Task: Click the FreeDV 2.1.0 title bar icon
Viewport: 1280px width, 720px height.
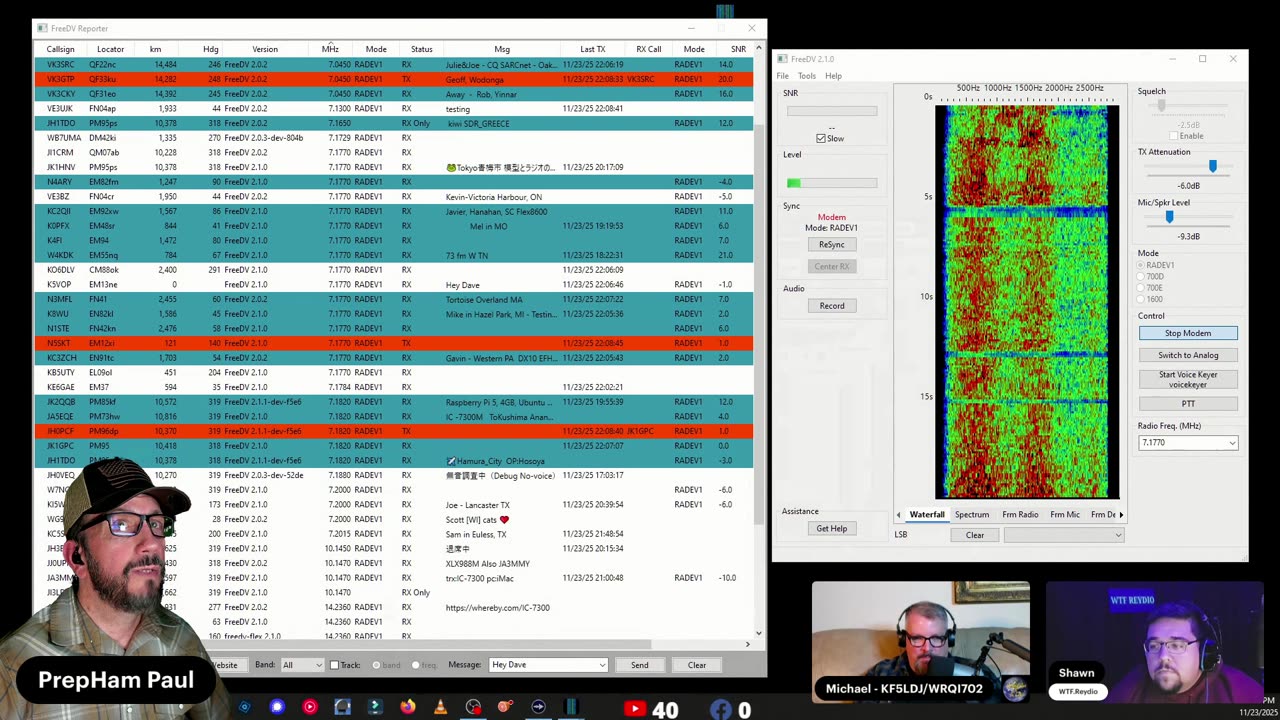Action: click(784, 59)
